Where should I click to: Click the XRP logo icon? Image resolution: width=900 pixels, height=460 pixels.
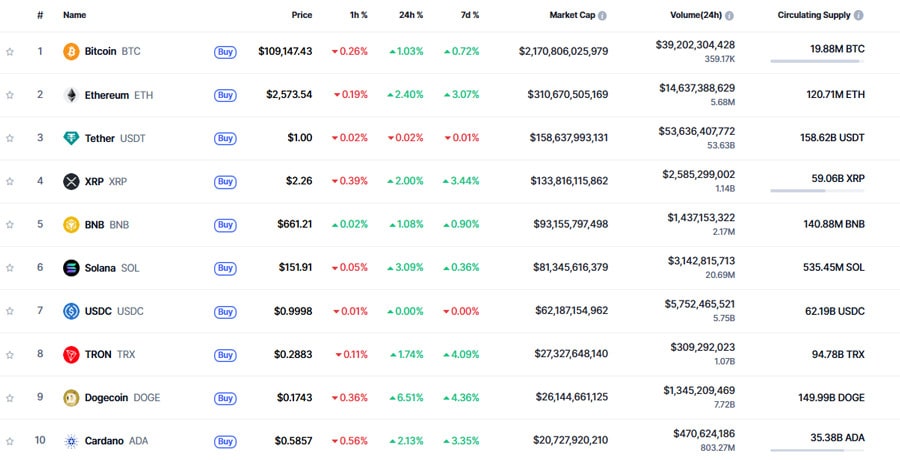[x=71, y=181]
